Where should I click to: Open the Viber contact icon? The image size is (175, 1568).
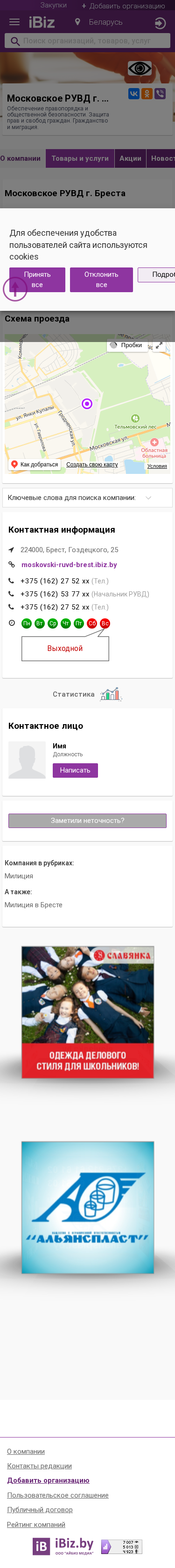pyautogui.click(x=160, y=94)
